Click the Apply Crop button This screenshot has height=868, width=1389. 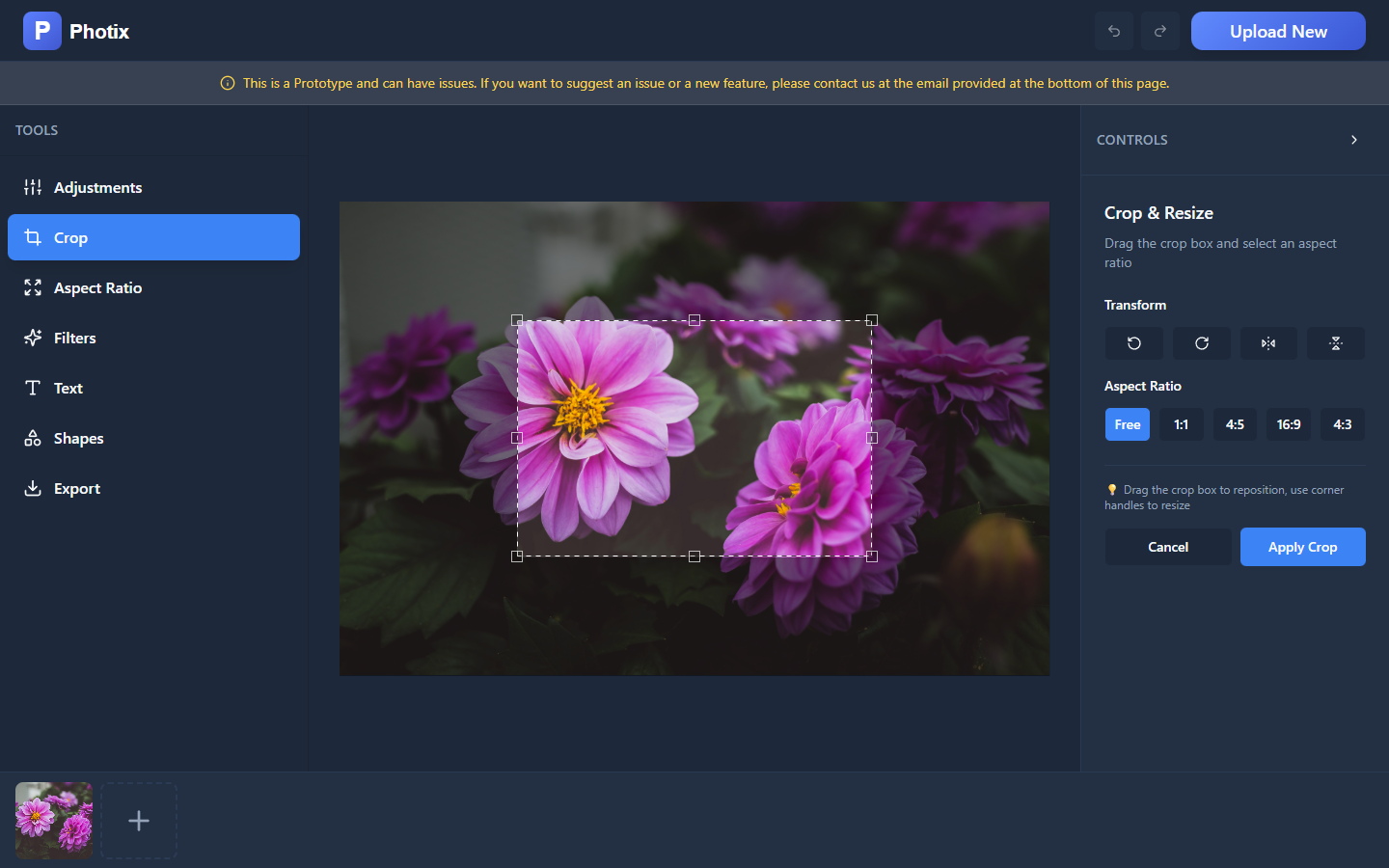point(1302,547)
